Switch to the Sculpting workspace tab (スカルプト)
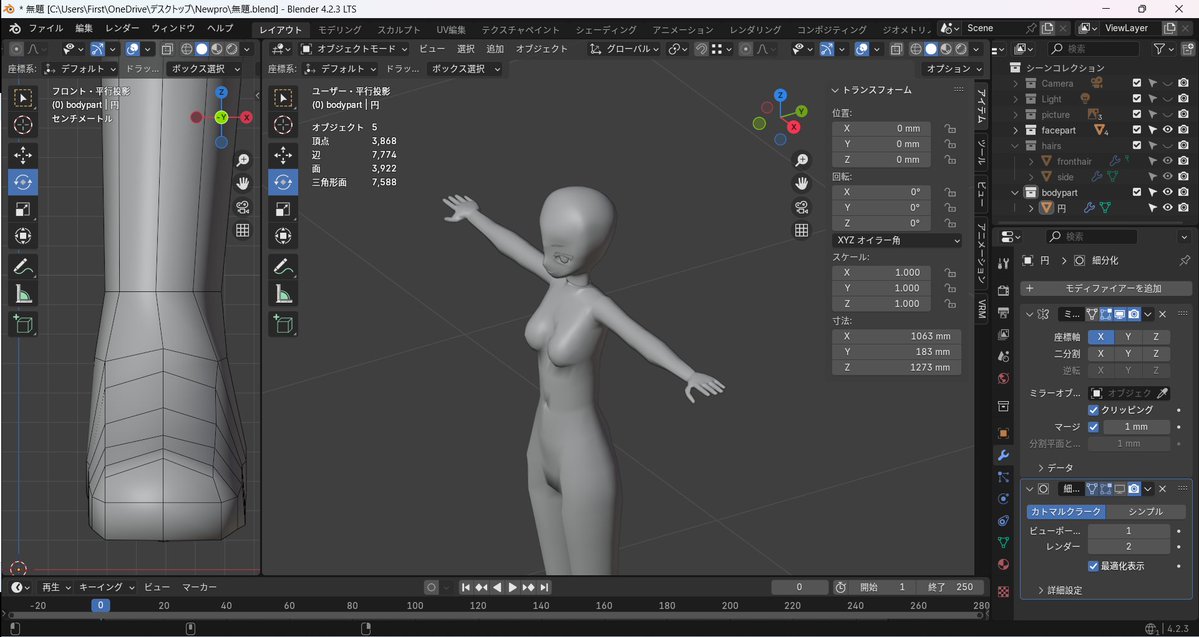The height and width of the screenshot is (637, 1199). [398, 30]
